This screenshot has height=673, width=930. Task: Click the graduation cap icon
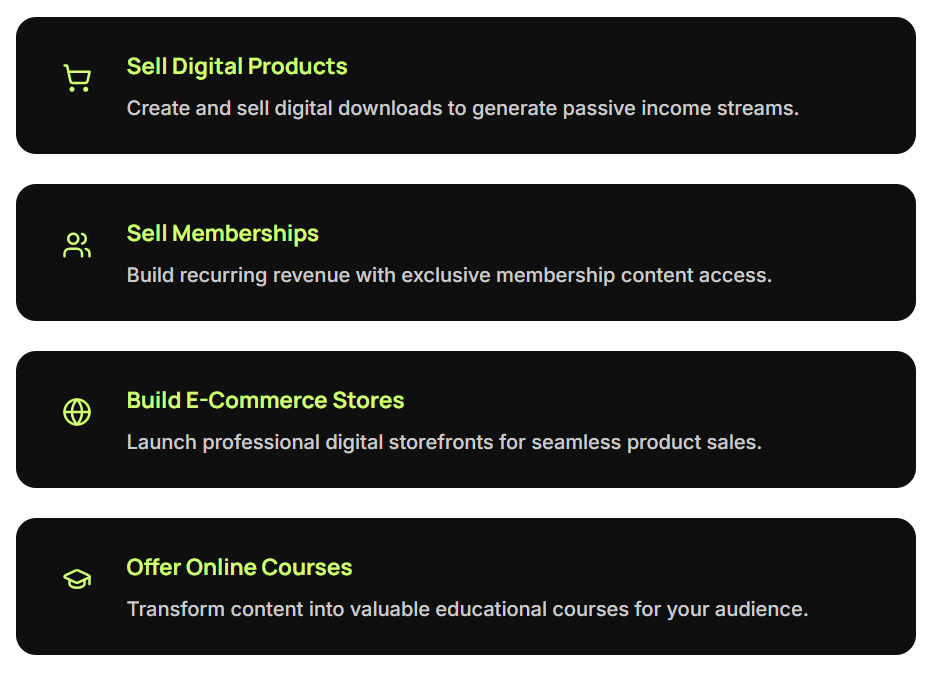(x=77, y=579)
